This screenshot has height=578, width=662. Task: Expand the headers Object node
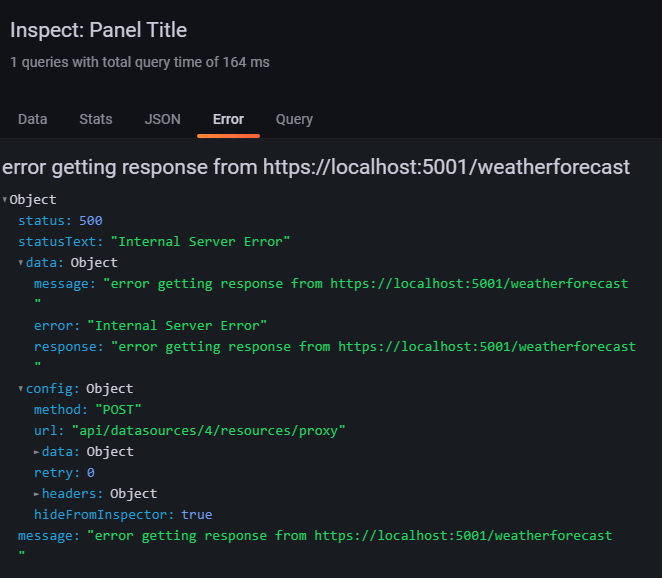(37, 494)
